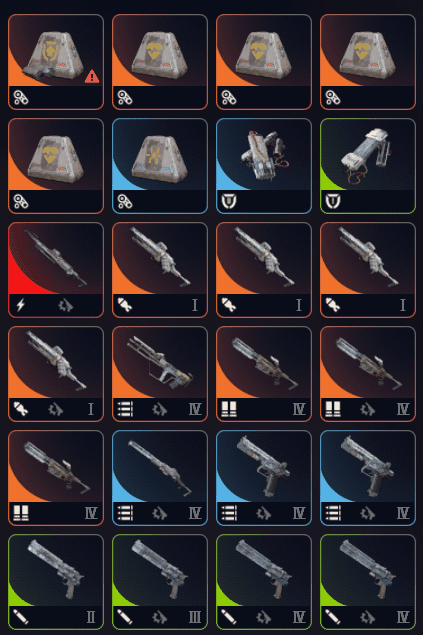
Task: Select the blue-rarity supply crate
Action: [x=160, y=166]
